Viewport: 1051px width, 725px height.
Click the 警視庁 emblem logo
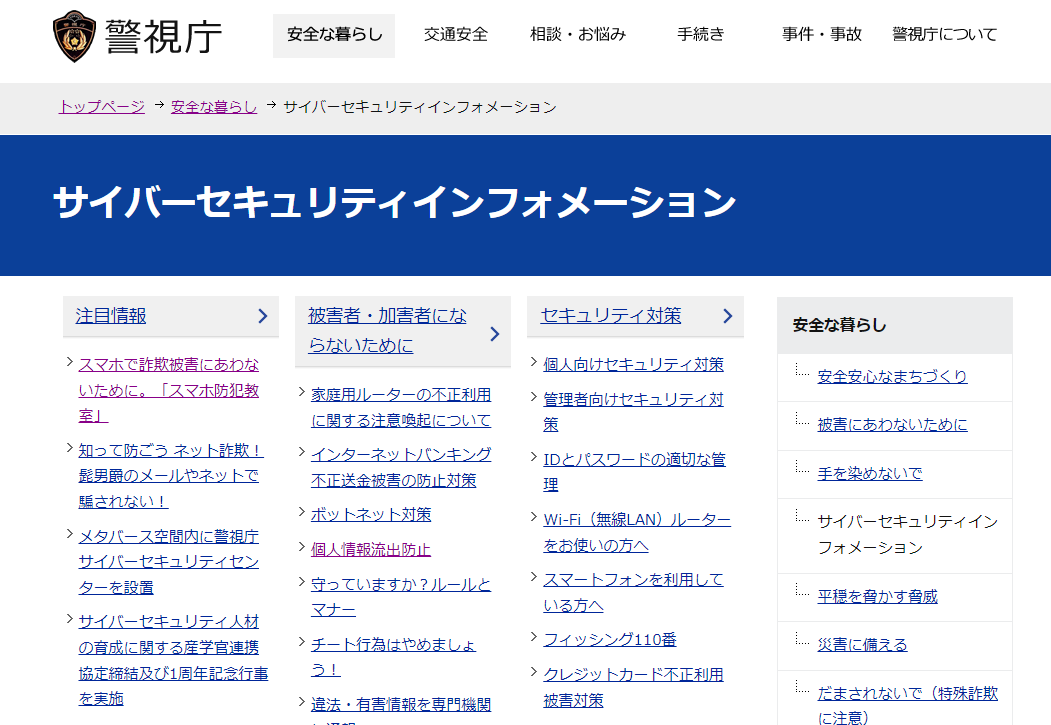[76, 36]
